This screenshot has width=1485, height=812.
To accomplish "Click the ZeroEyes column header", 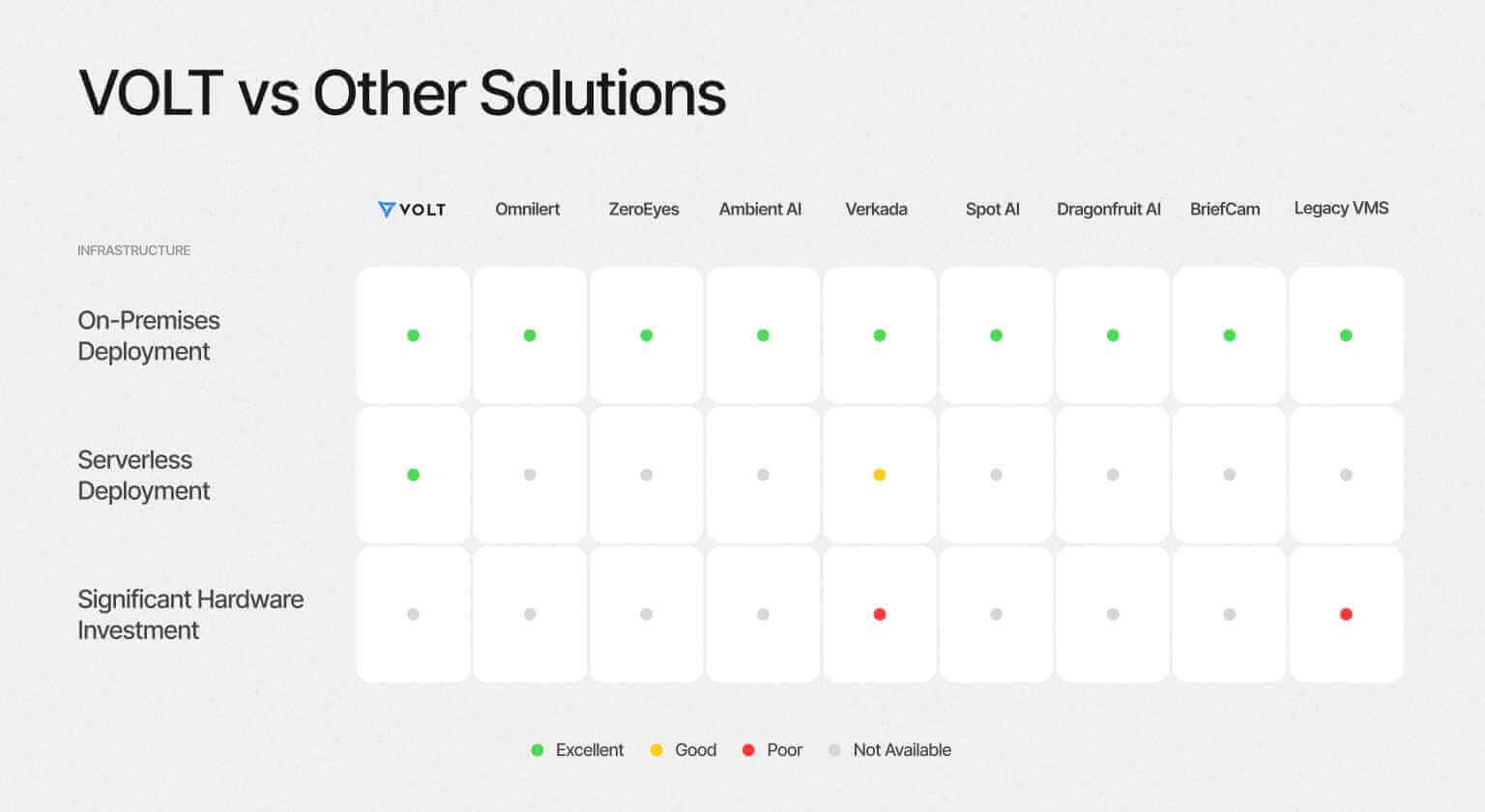I will pyautogui.click(x=644, y=209).
